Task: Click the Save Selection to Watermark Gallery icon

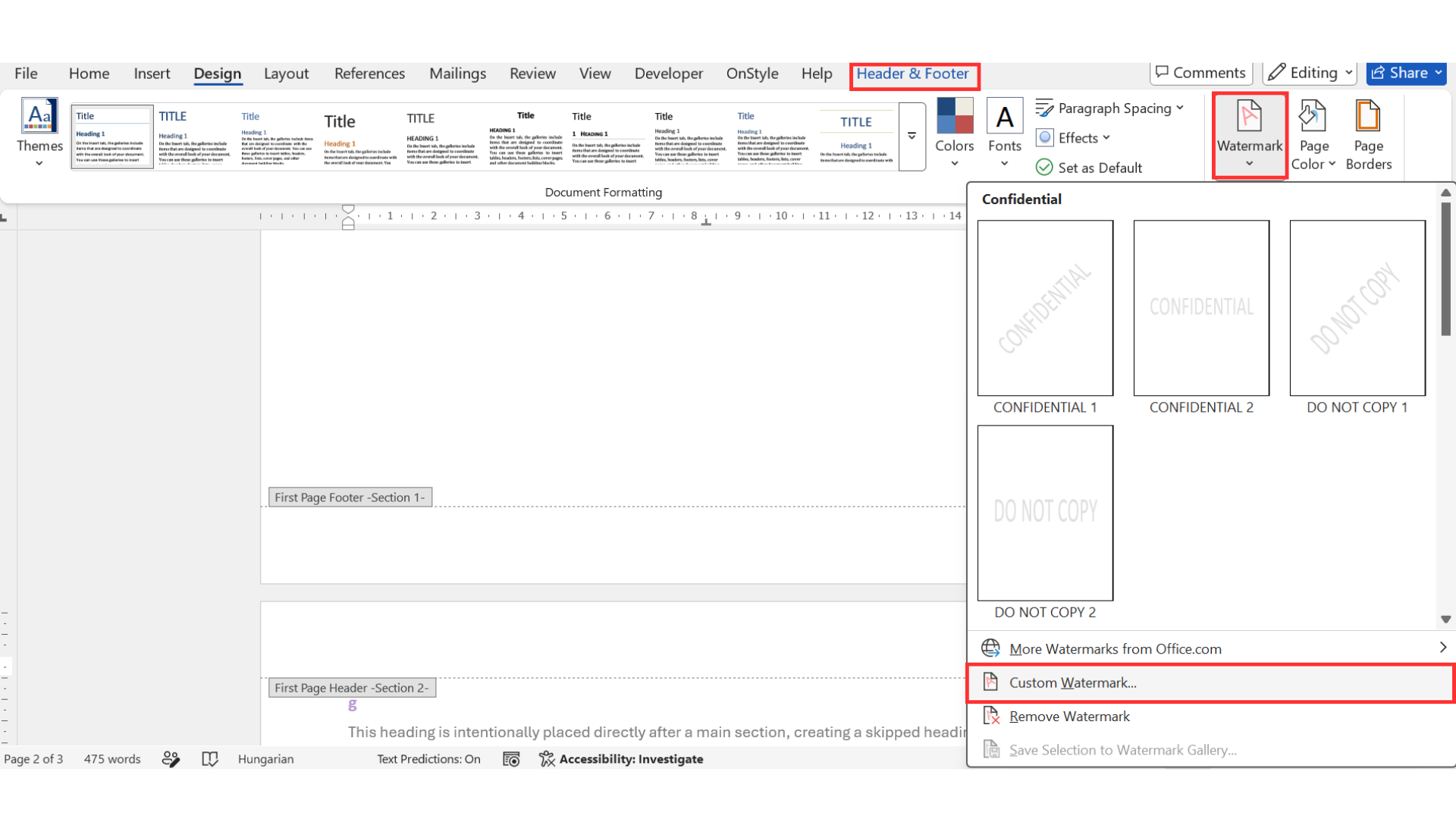Action: point(991,749)
